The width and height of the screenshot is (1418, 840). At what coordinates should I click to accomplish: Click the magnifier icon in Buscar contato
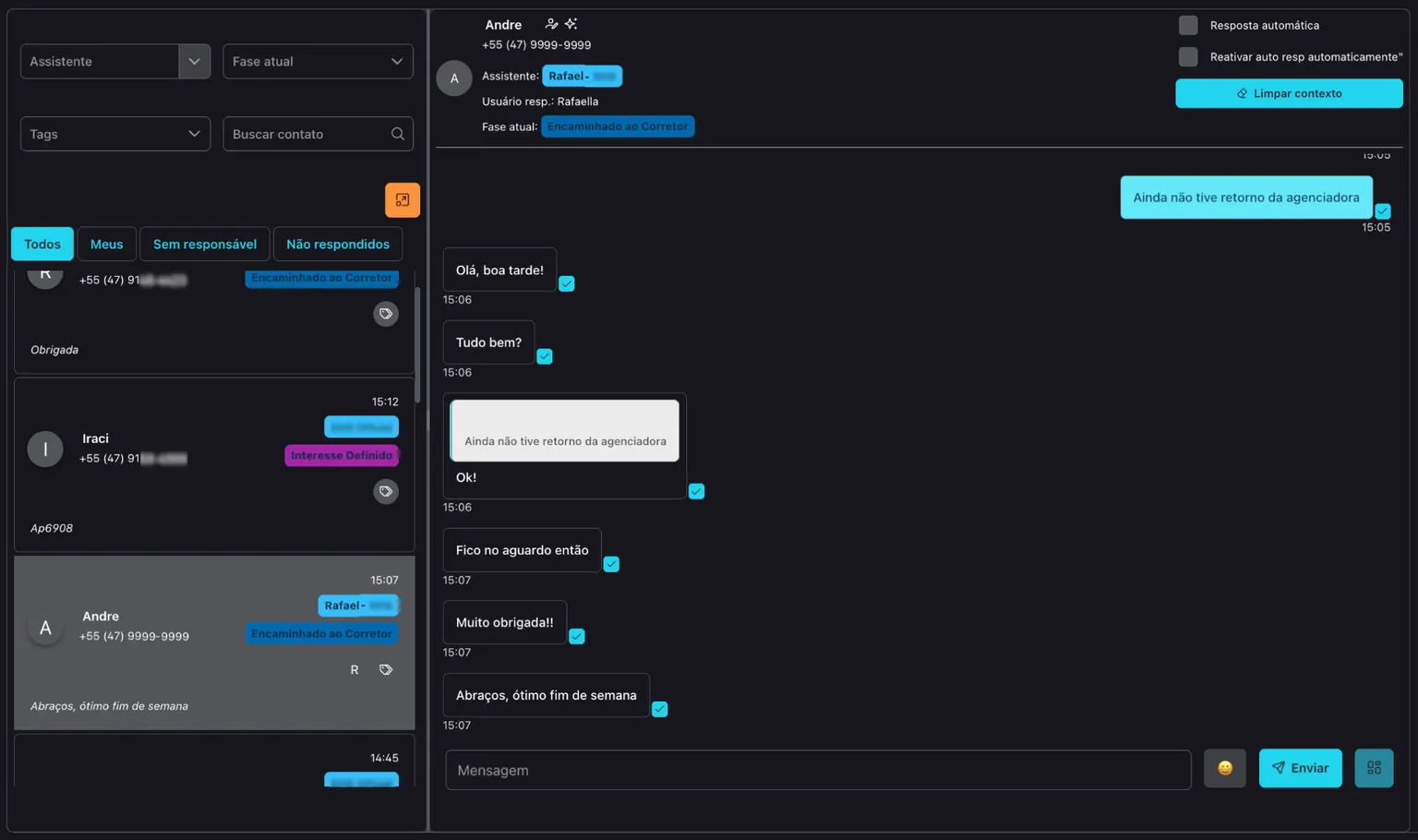point(398,134)
